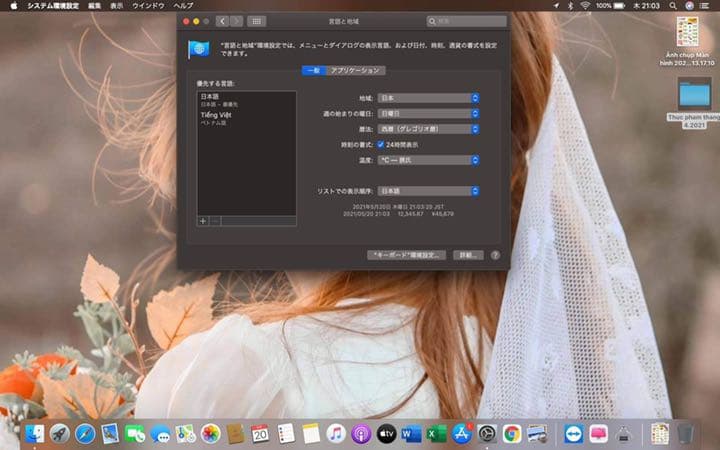Launch Microsoft Word from Dock

(411, 433)
